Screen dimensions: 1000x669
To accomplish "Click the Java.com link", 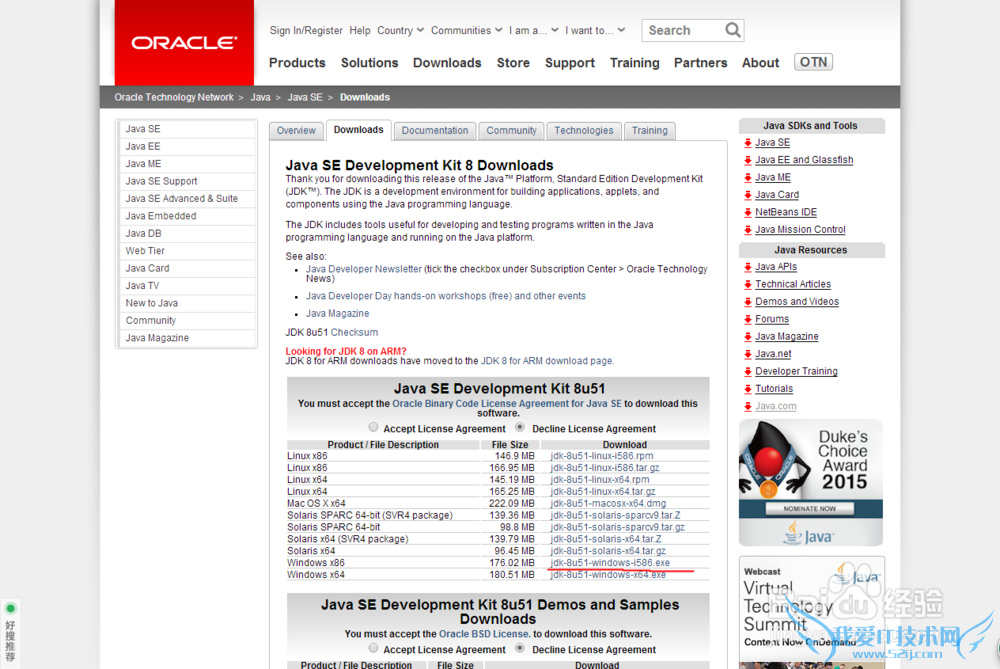I will pyautogui.click(x=776, y=406).
